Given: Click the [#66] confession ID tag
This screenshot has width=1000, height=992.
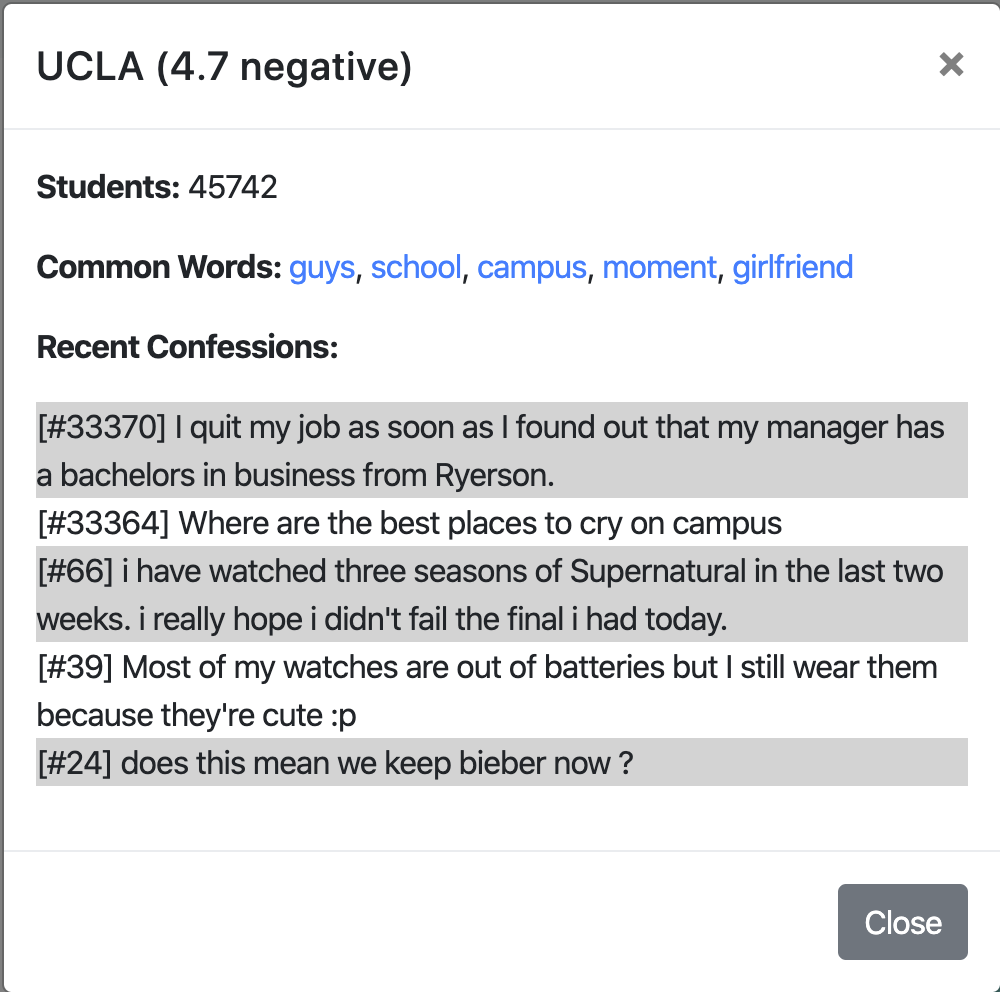Looking at the screenshot, I should [75, 571].
